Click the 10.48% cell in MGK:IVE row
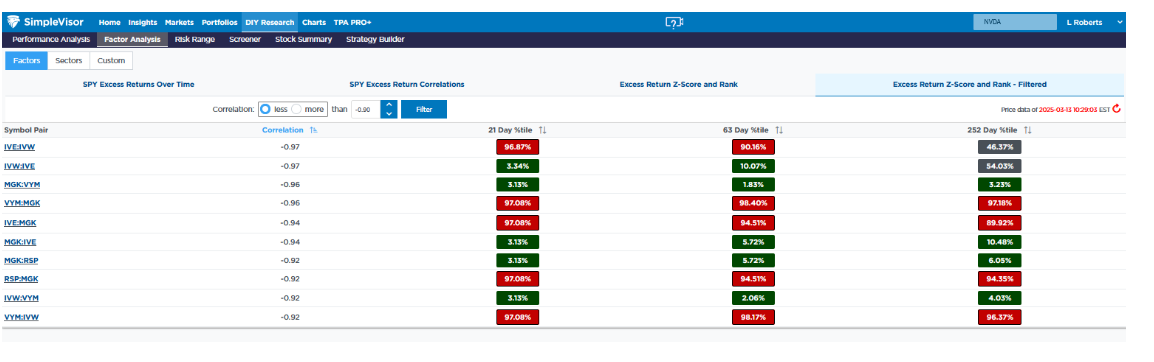1154x362 pixels. (999, 241)
